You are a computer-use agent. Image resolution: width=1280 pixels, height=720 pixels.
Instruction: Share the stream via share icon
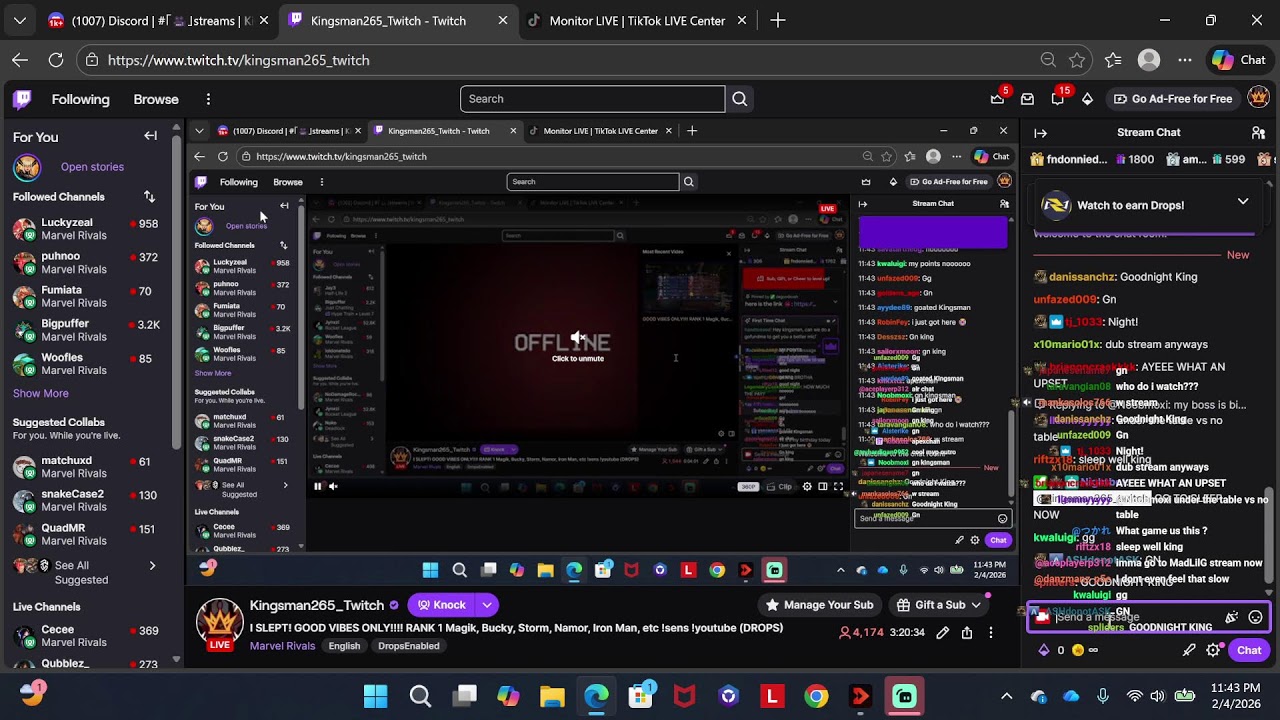(x=967, y=633)
